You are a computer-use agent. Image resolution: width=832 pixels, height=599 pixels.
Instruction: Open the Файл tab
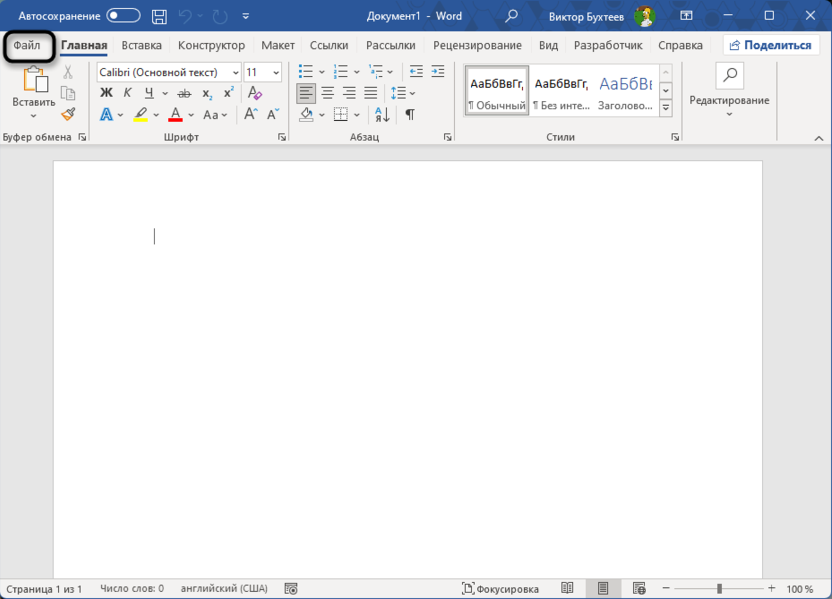[x=27, y=45]
